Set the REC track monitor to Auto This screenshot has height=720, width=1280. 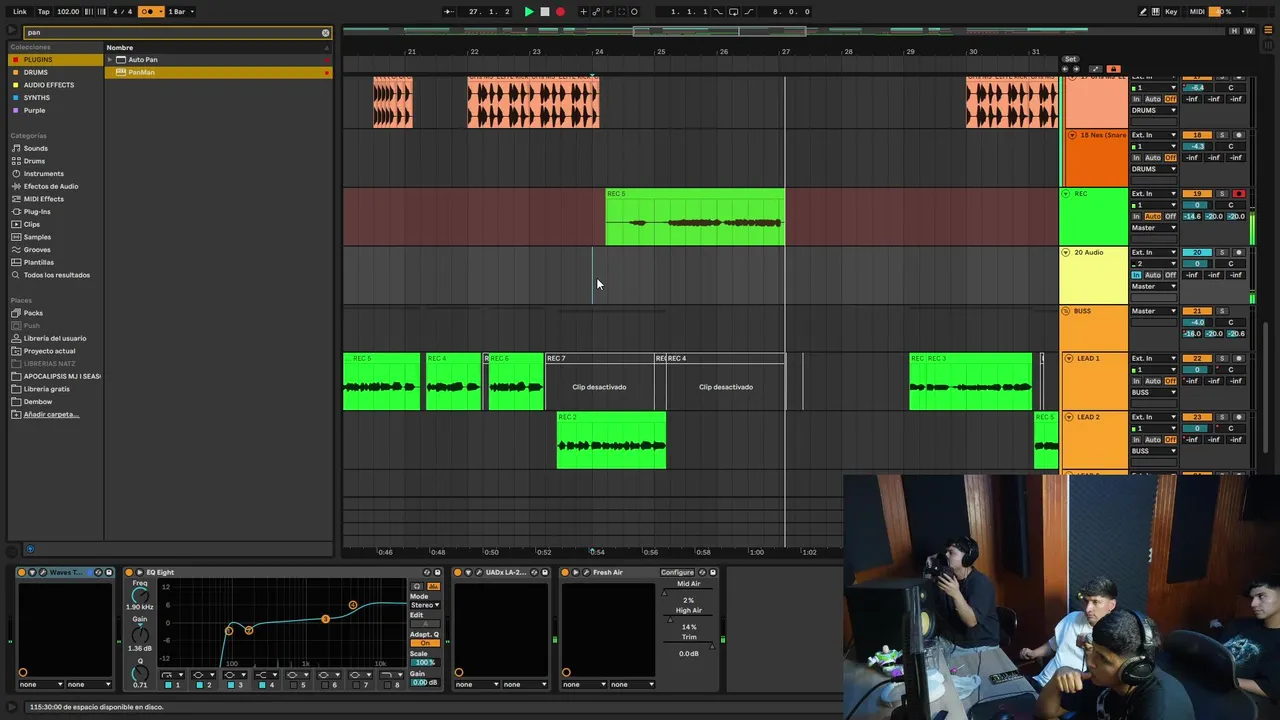pyautogui.click(x=1152, y=217)
